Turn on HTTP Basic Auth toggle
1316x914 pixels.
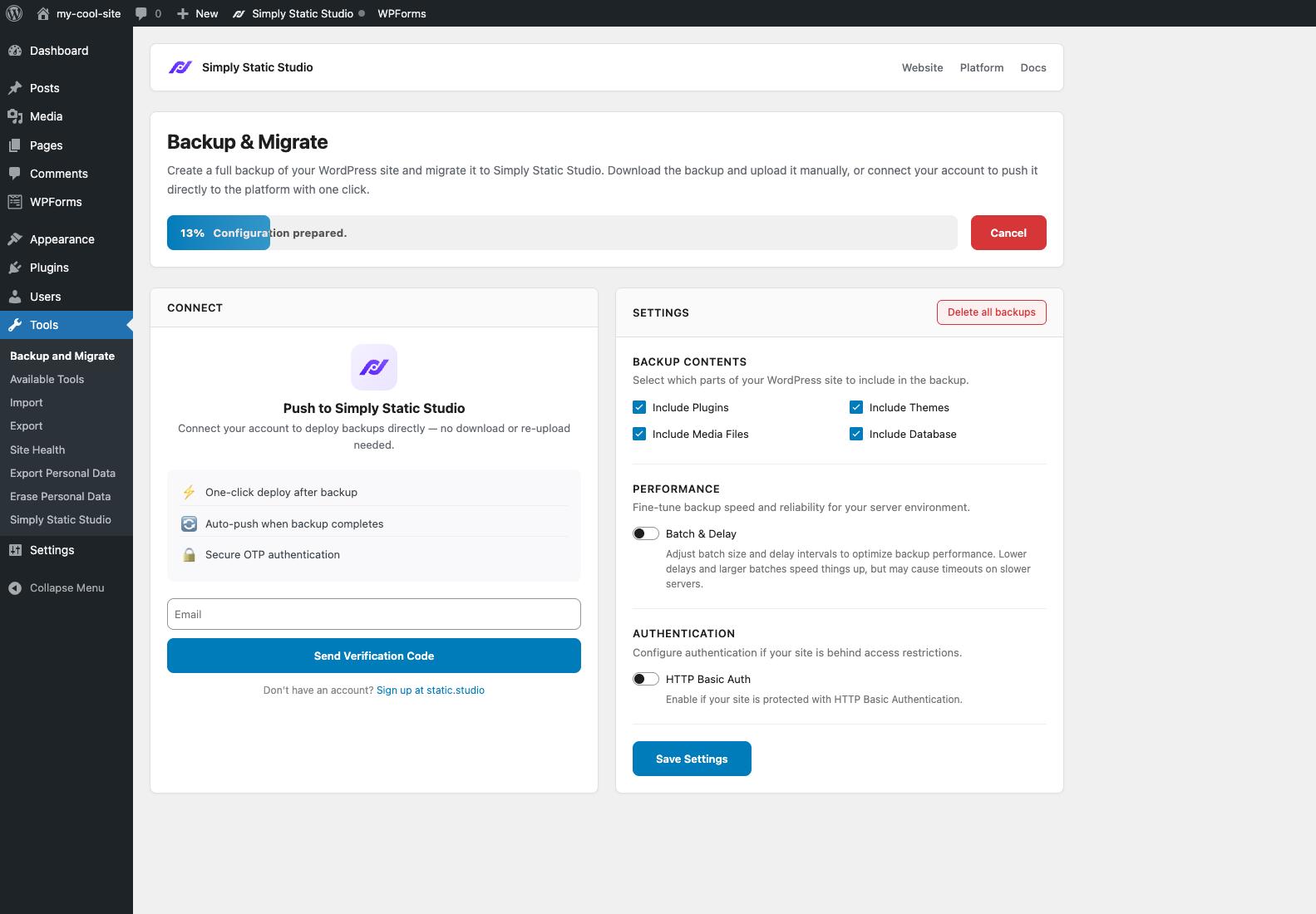pos(646,679)
